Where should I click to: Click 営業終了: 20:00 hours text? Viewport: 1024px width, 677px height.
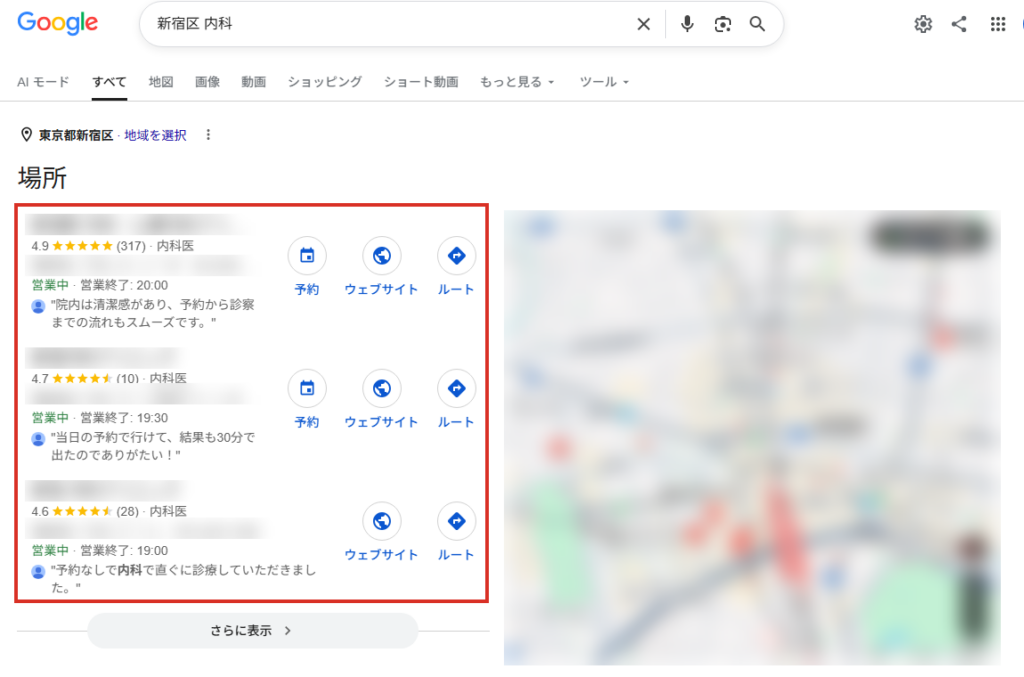[123, 285]
